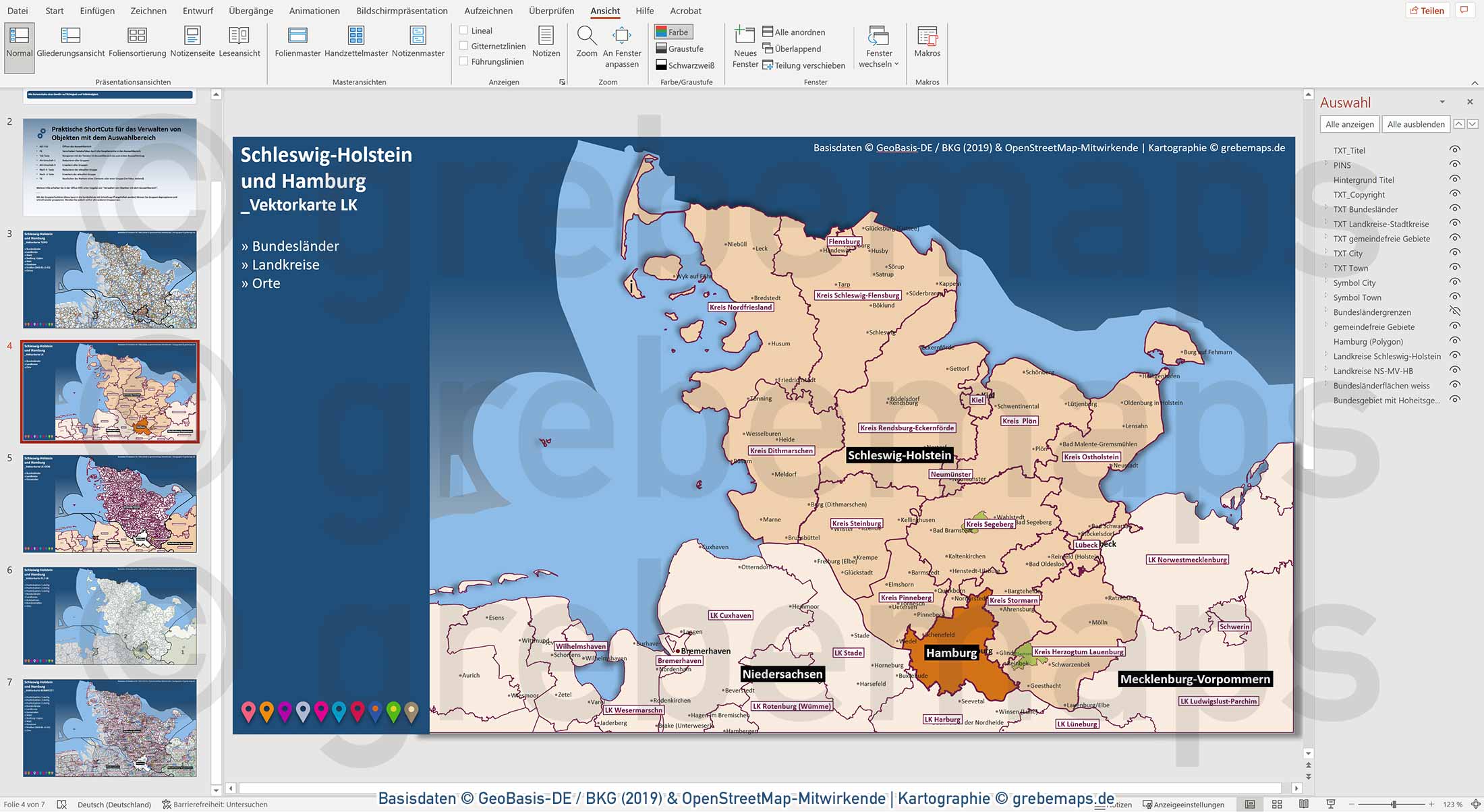1484x812 pixels.
Task: Select the Leseansicht mode
Action: (239, 44)
